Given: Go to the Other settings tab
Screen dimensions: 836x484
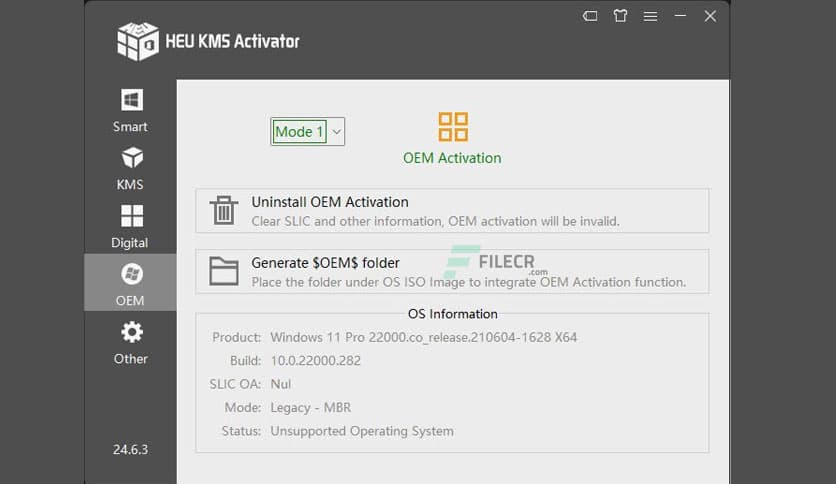Looking at the screenshot, I should pyautogui.click(x=131, y=343).
